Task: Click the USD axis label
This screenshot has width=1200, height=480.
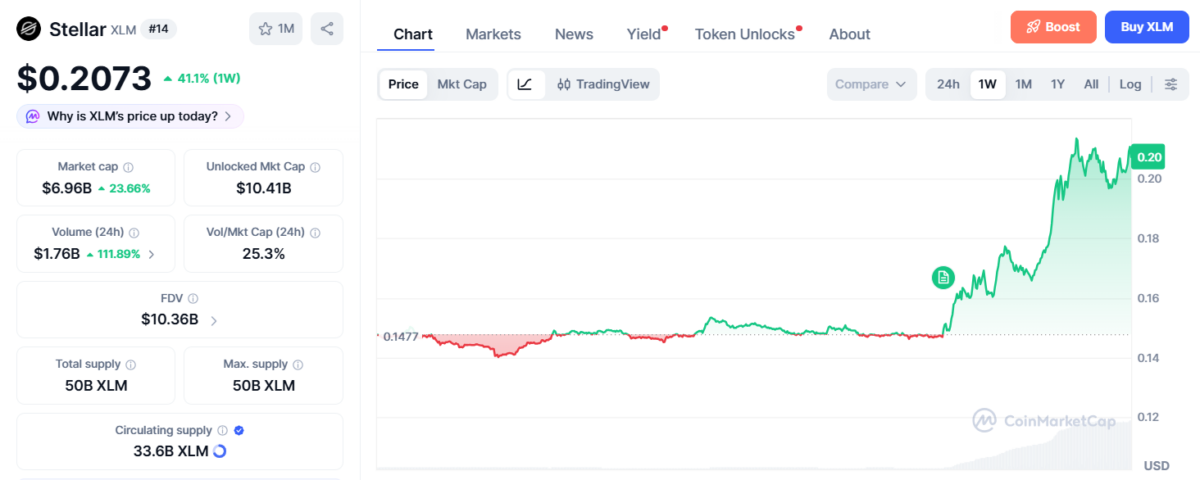Action: pyautogui.click(x=1157, y=466)
